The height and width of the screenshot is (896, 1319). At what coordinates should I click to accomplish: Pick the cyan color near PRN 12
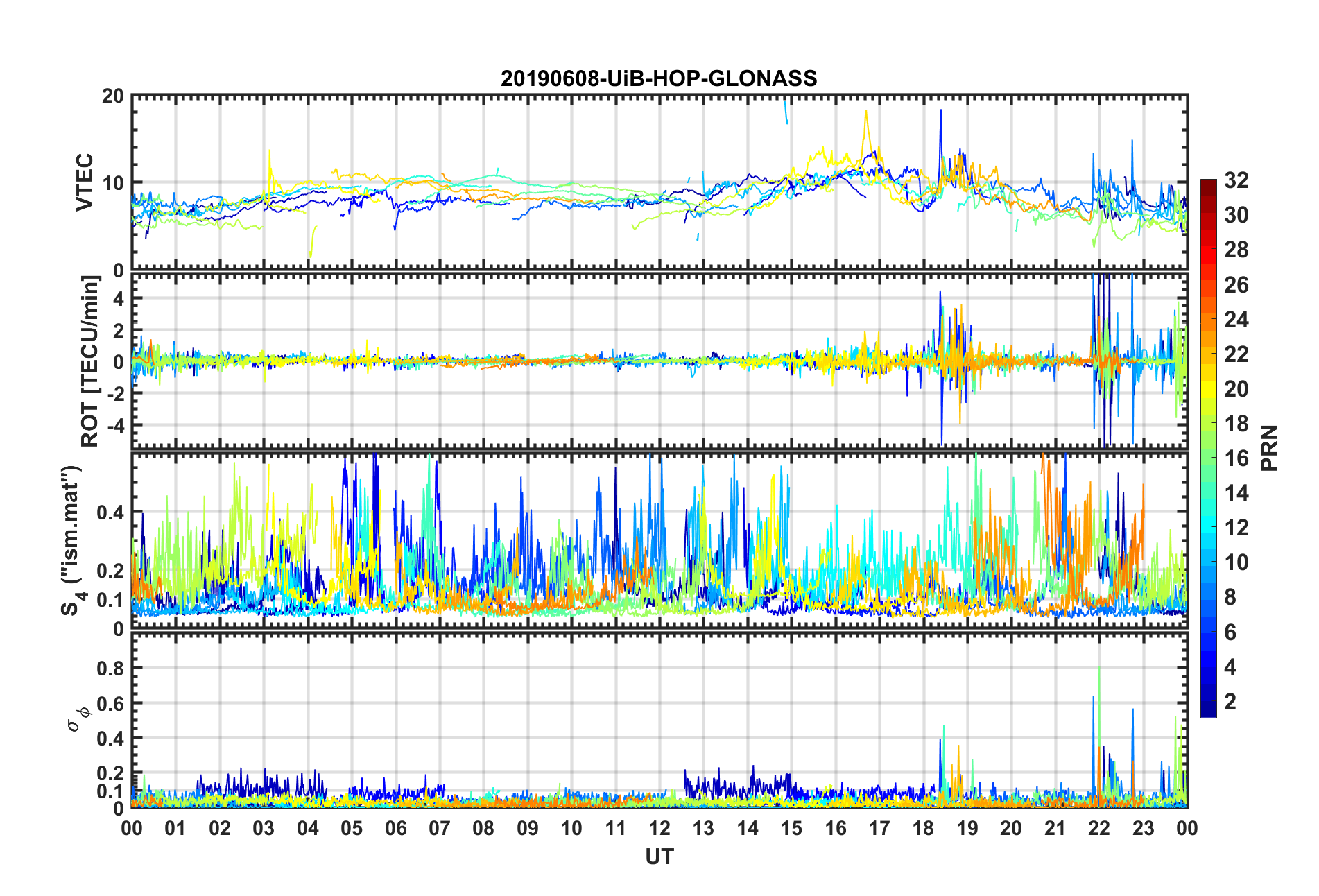pyautogui.click(x=1209, y=528)
